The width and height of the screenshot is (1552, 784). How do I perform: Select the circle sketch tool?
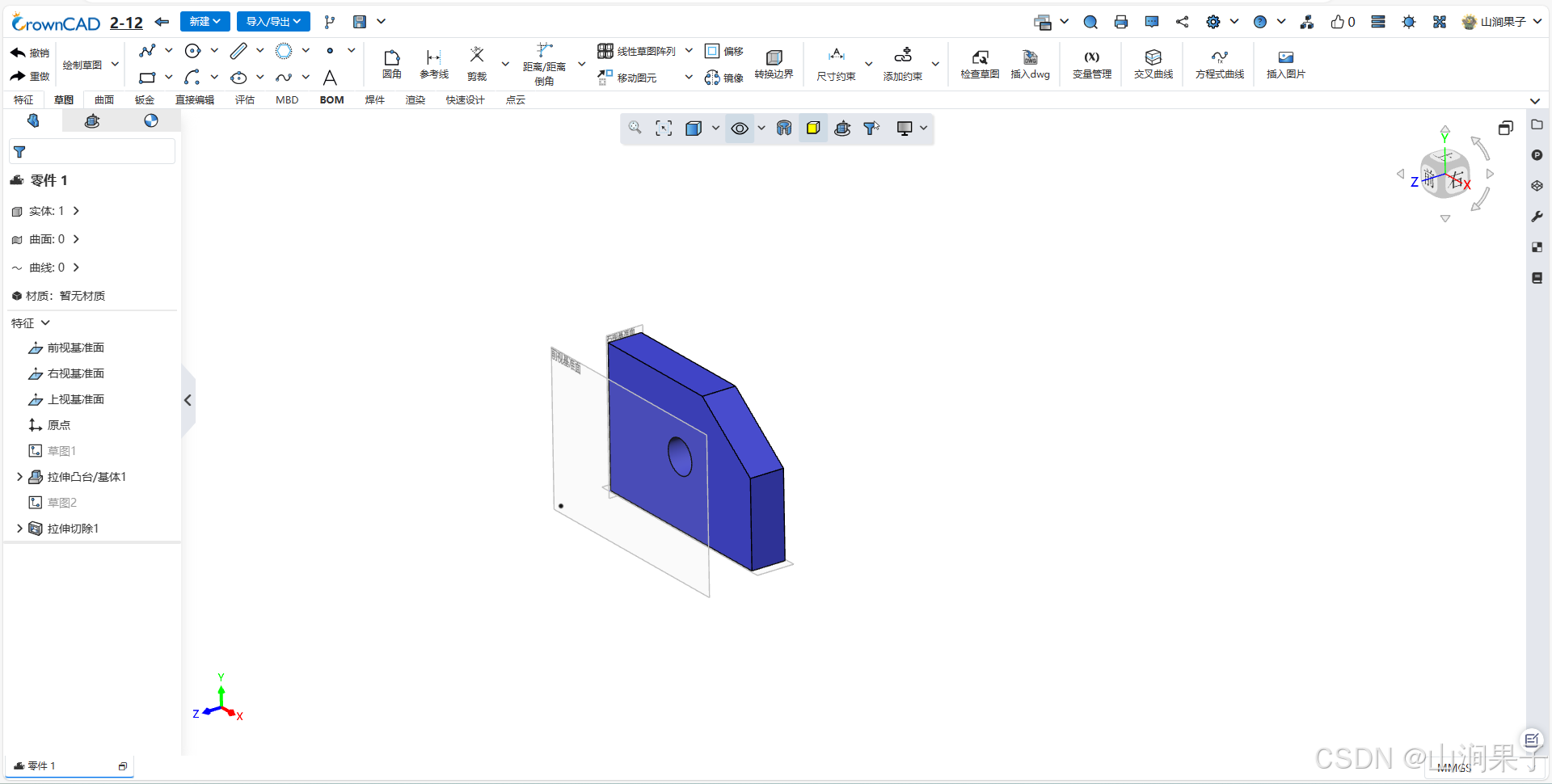(x=192, y=51)
